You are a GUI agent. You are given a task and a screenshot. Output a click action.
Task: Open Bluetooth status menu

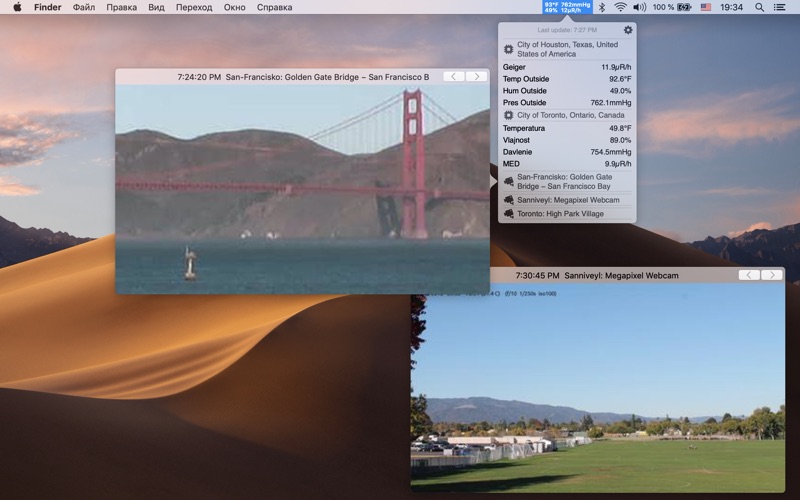[x=602, y=7]
